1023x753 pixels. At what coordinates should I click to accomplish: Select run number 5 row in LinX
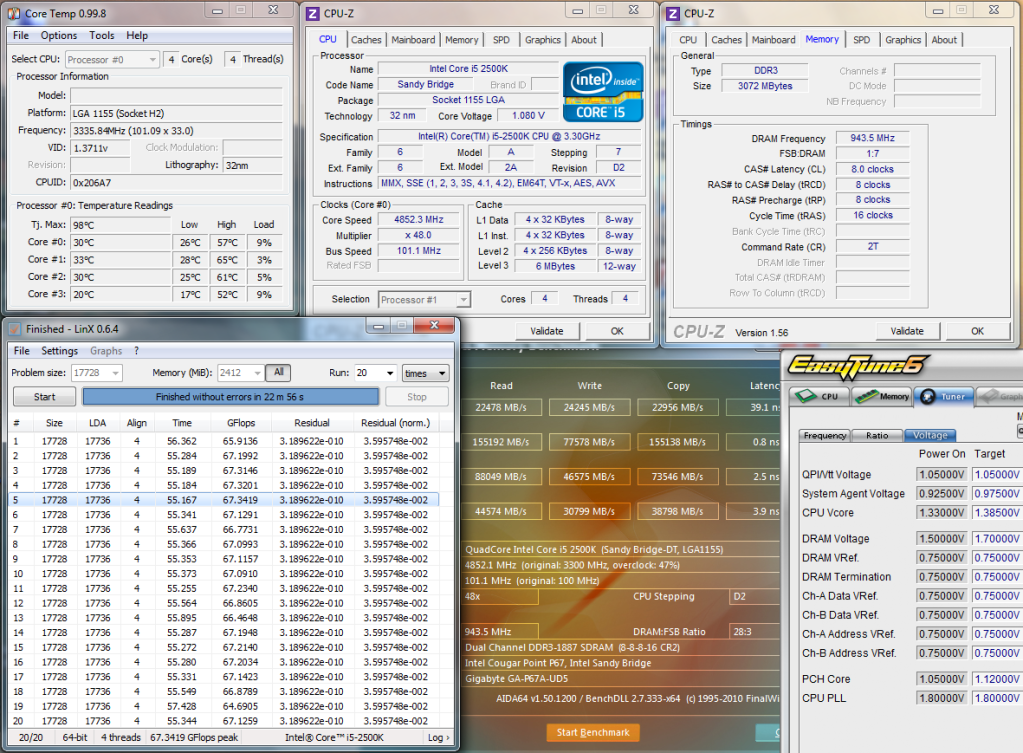(224, 500)
